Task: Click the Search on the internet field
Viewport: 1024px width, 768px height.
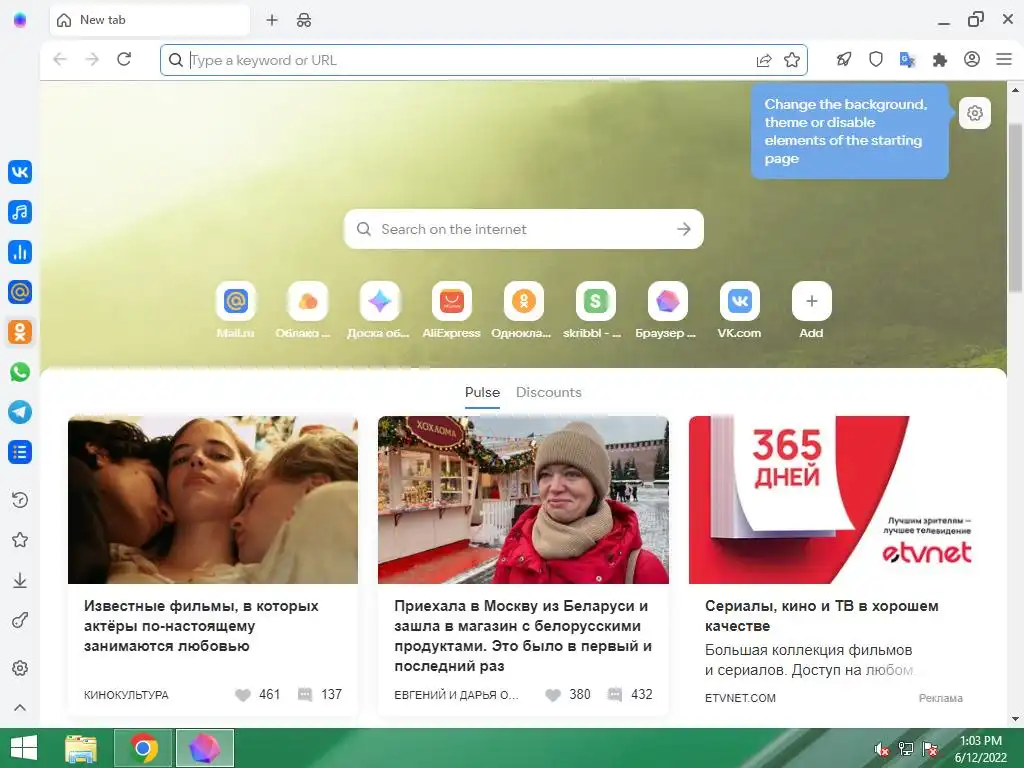Action: [x=523, y=229]
